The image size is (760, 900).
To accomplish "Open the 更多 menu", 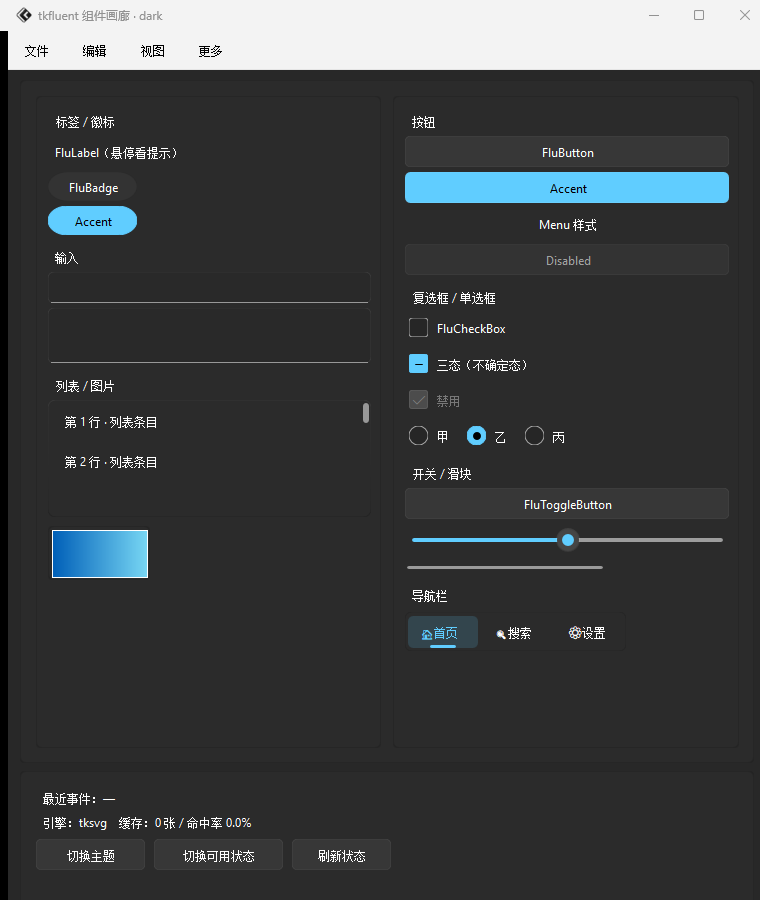I will pos(210,51).
